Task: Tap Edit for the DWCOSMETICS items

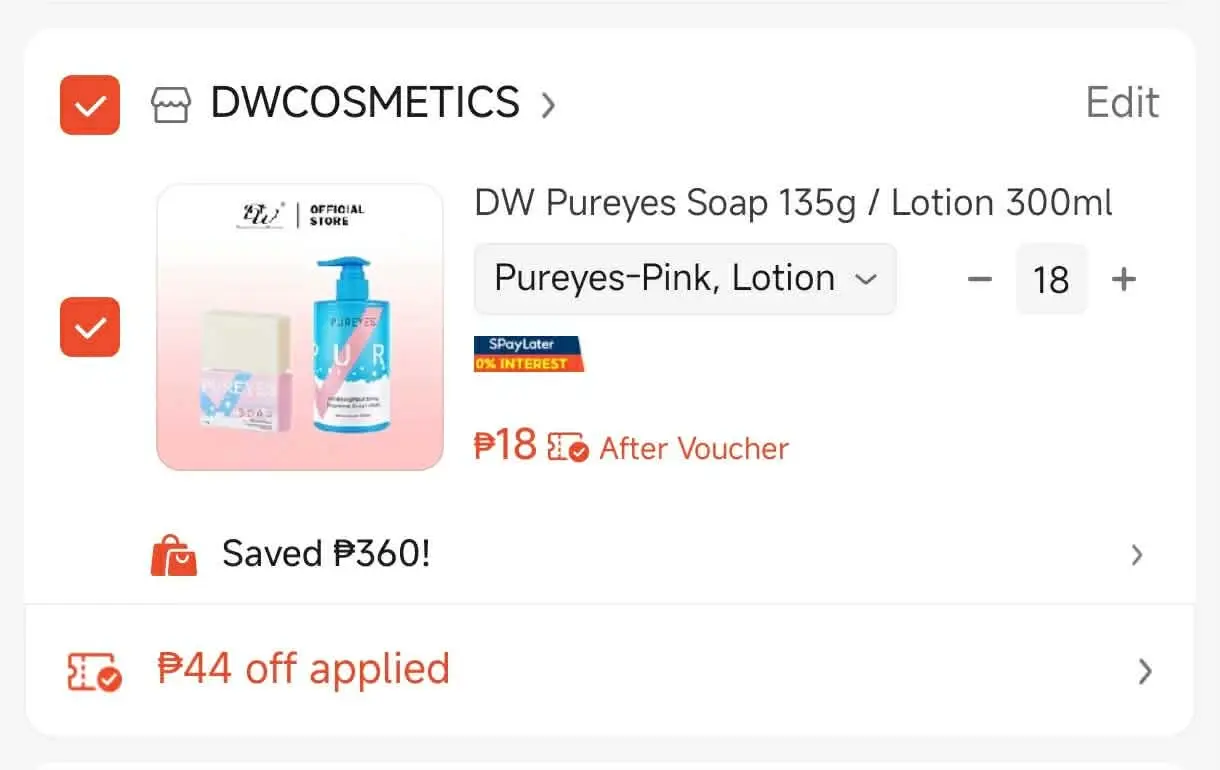Action: [x=1122, y=103]
